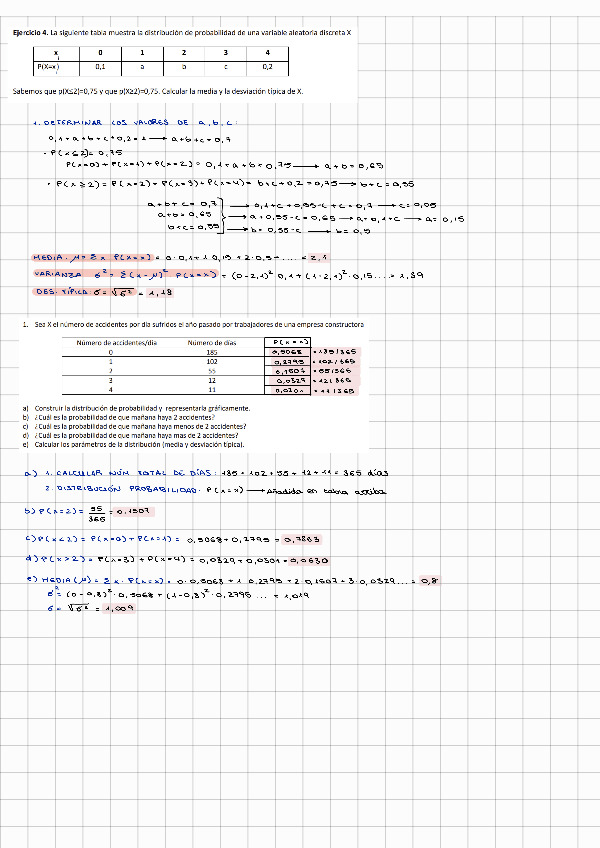This screenshot has width=600, height=848.
Task: Select the "0,1" cell in the top probability table
Action: pyautogui.click(x=100, y=67)
